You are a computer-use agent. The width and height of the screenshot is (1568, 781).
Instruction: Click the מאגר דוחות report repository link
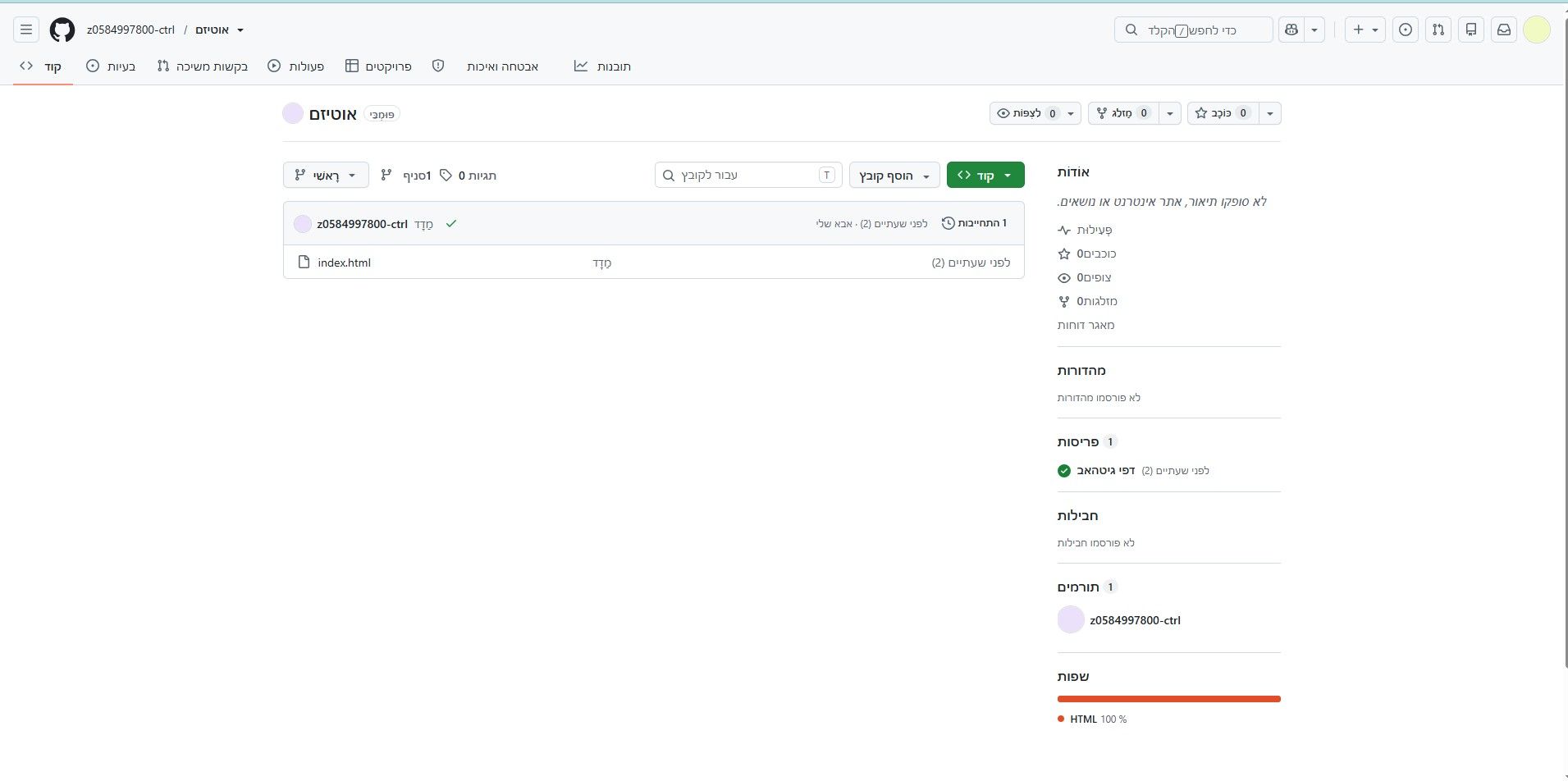[1086, 325]
